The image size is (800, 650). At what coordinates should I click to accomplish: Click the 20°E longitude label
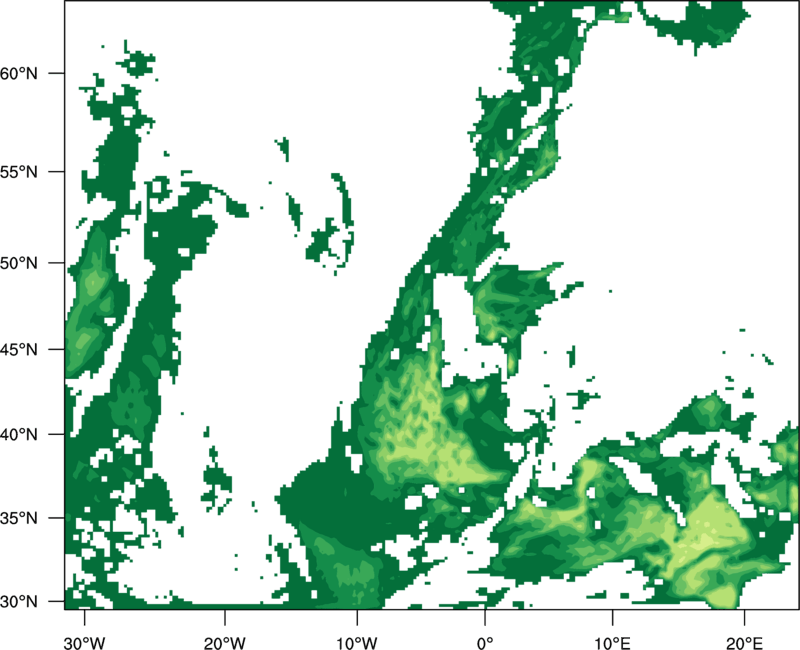[744, 643]
